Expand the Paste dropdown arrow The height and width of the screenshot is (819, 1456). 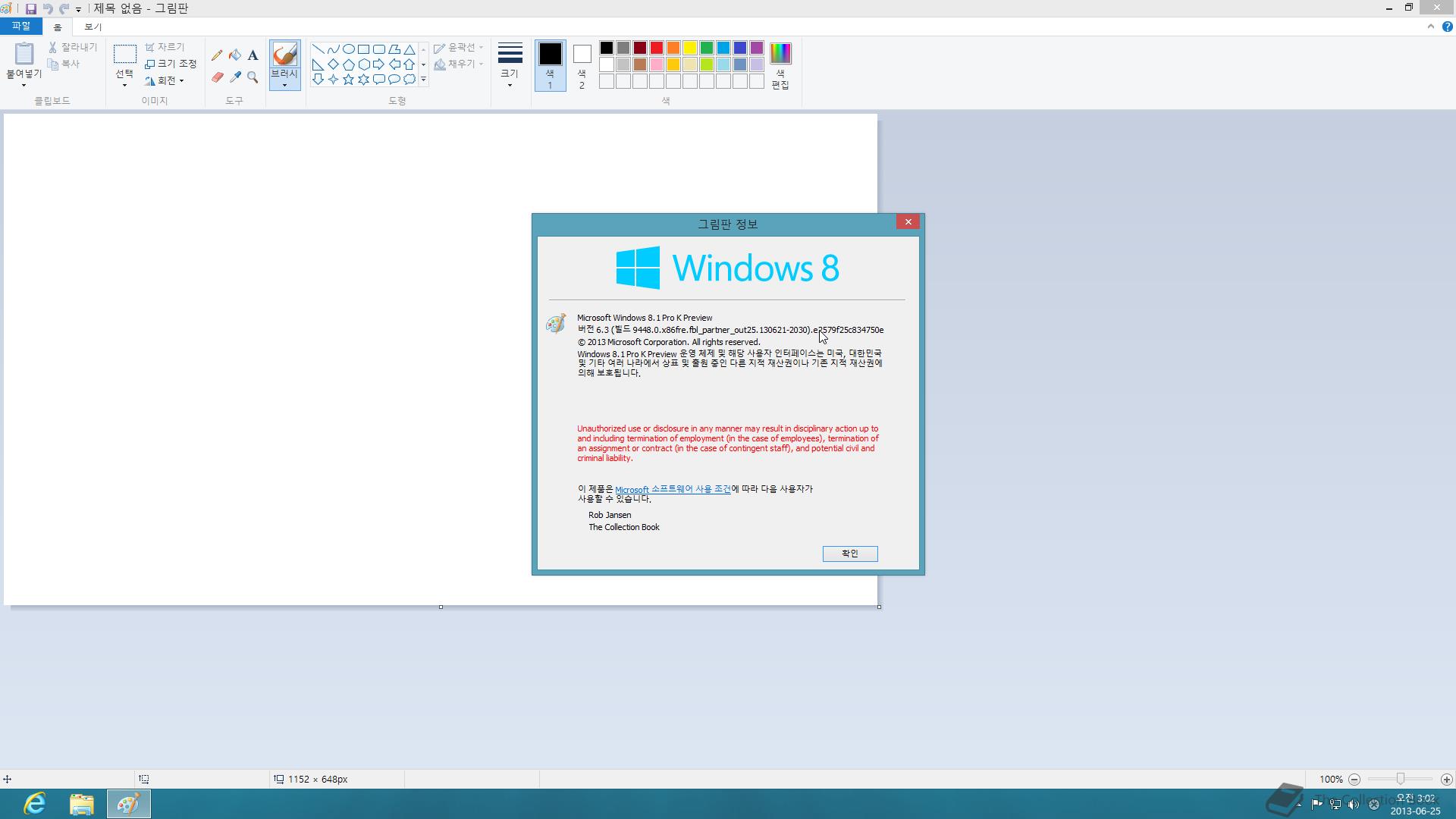pos(24,85)
